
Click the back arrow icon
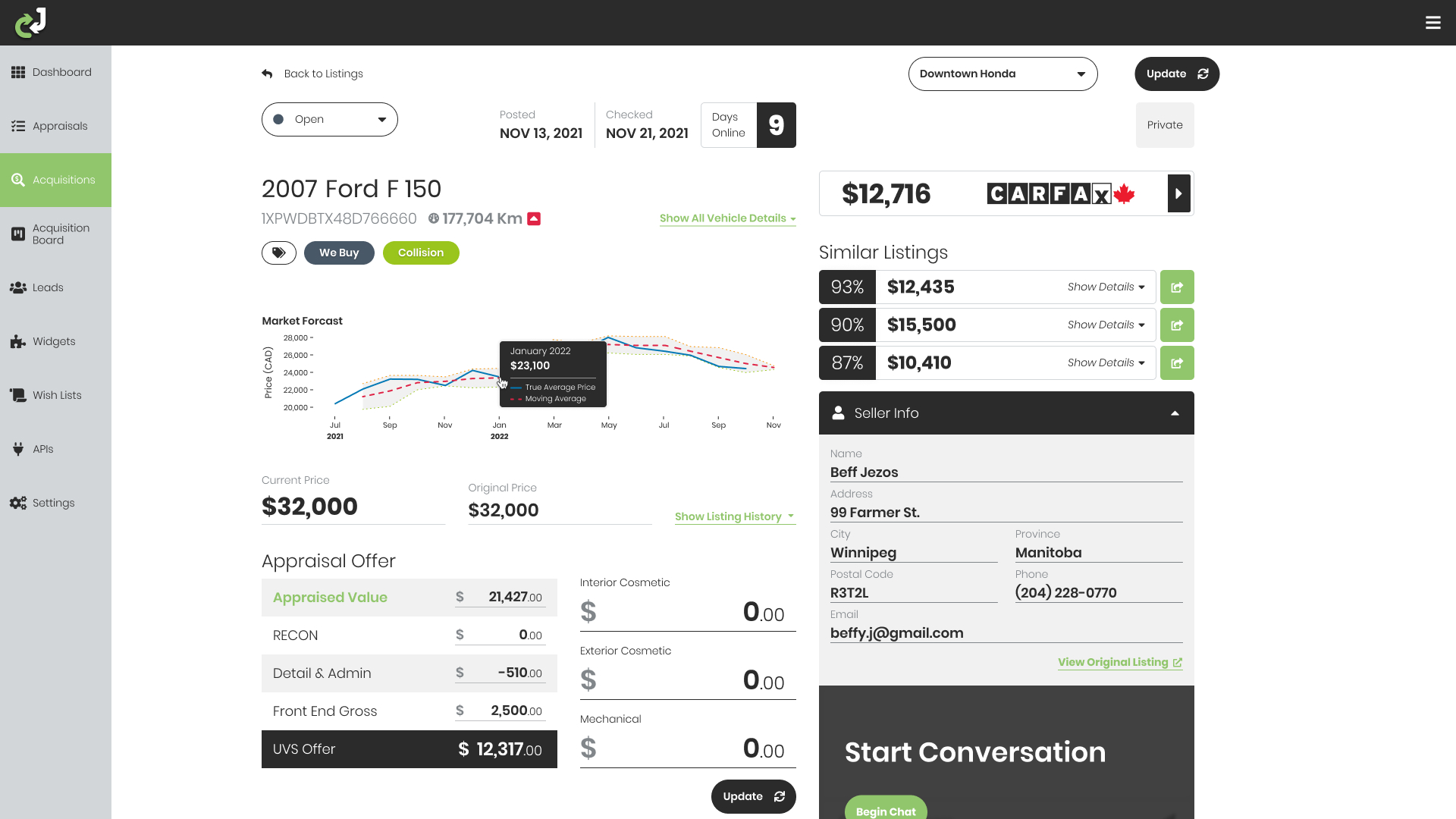(x=267, y=74)
